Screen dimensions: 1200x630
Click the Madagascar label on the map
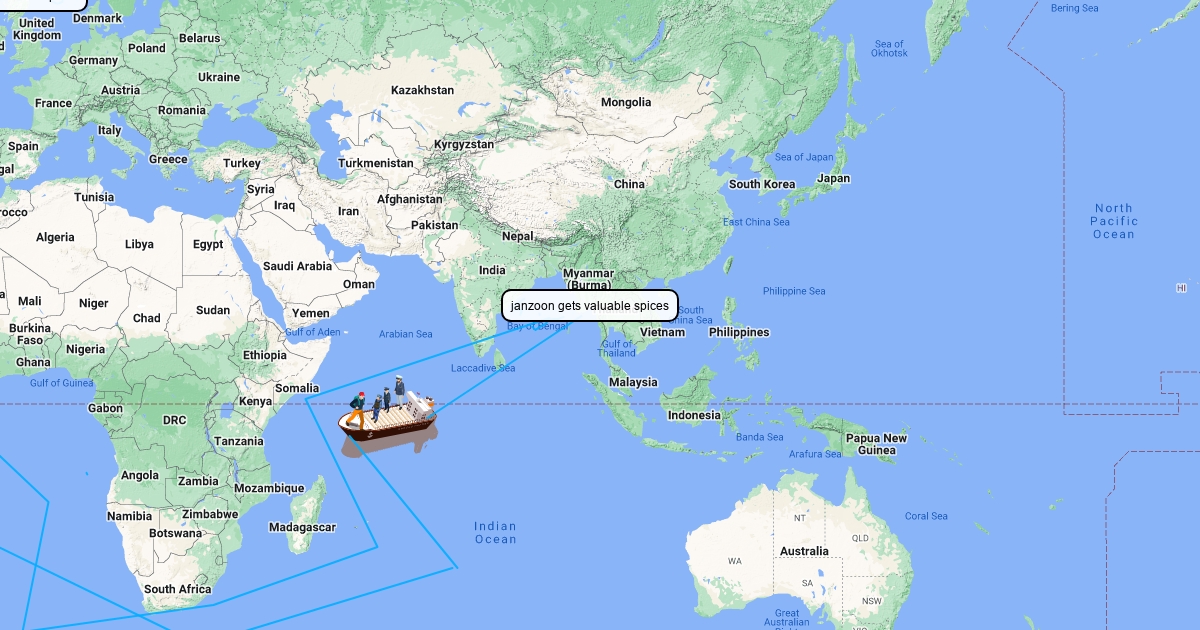pos(303,527)
